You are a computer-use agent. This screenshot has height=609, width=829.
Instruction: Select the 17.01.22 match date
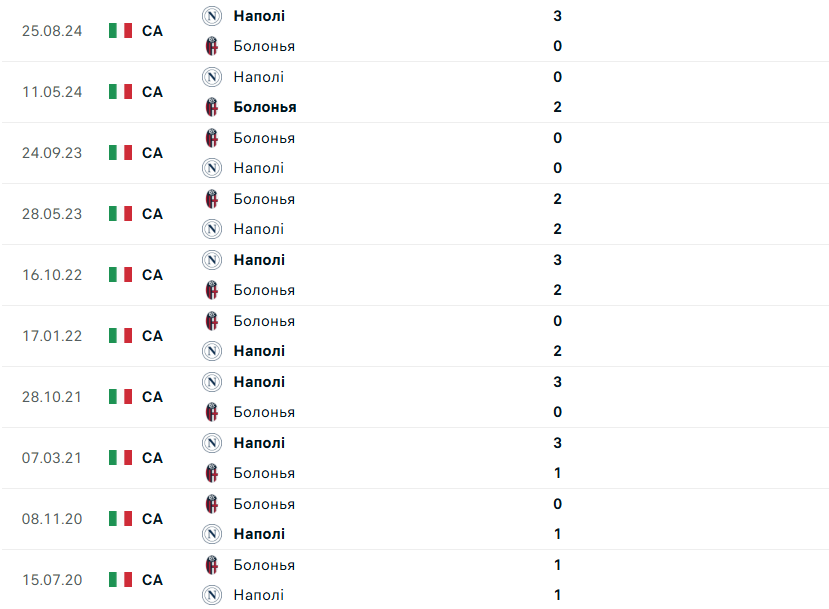52,336
